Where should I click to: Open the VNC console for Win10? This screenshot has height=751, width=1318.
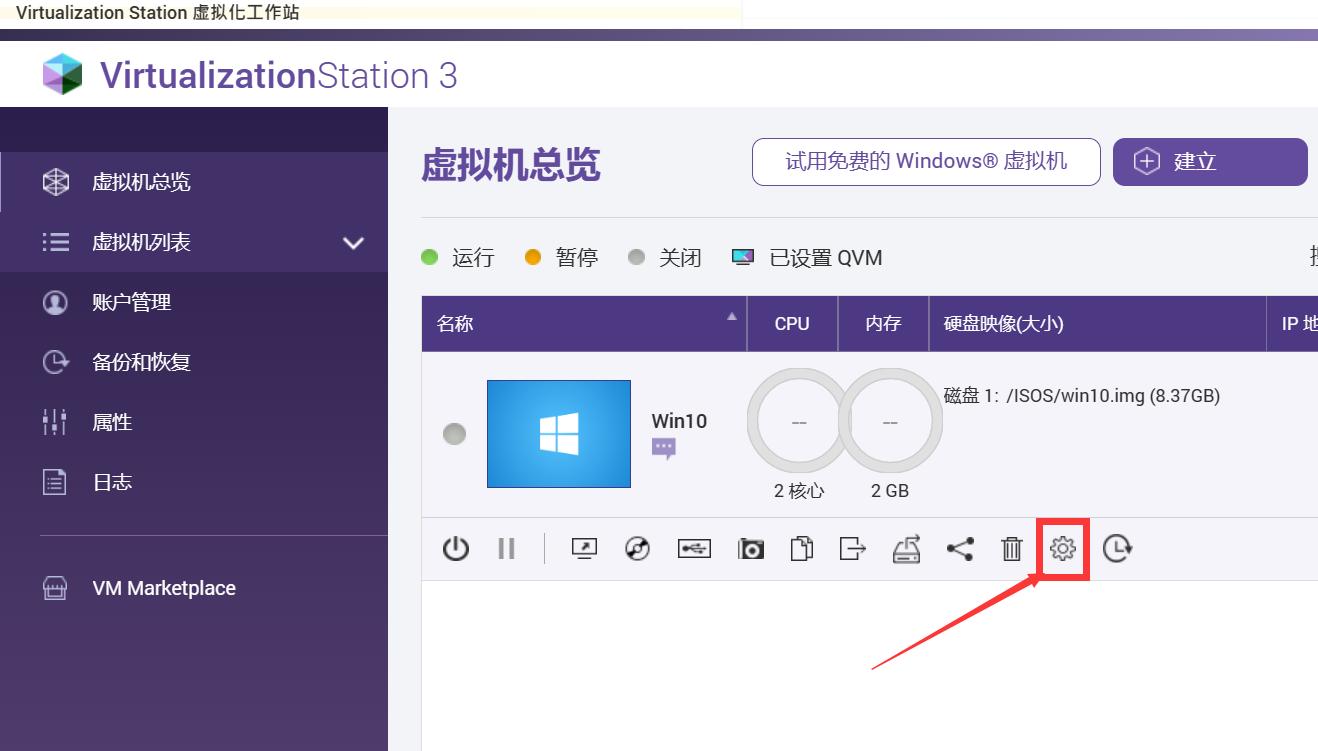[585, 548]
